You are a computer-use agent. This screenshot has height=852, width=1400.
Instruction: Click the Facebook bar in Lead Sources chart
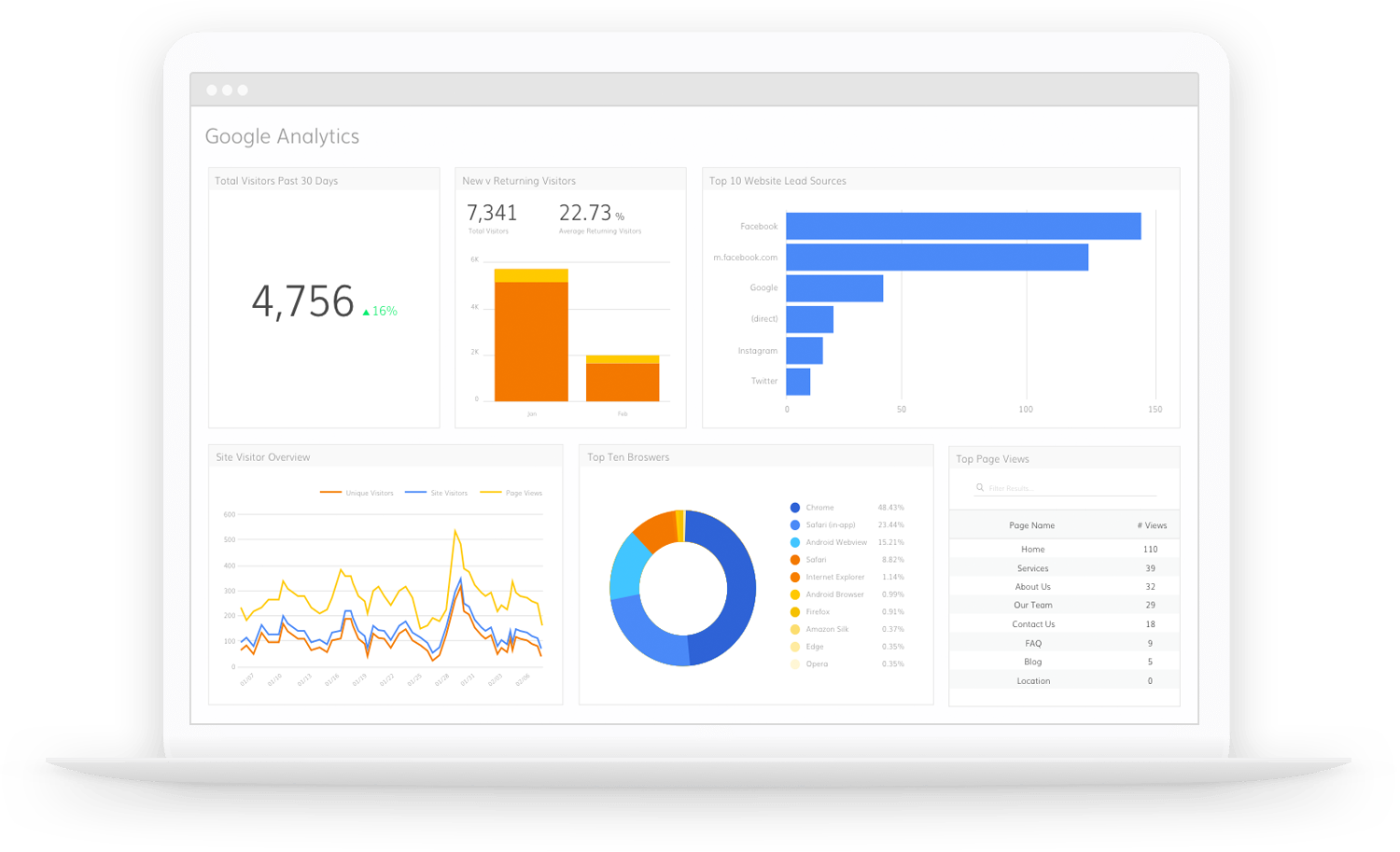tap(963, 226)
